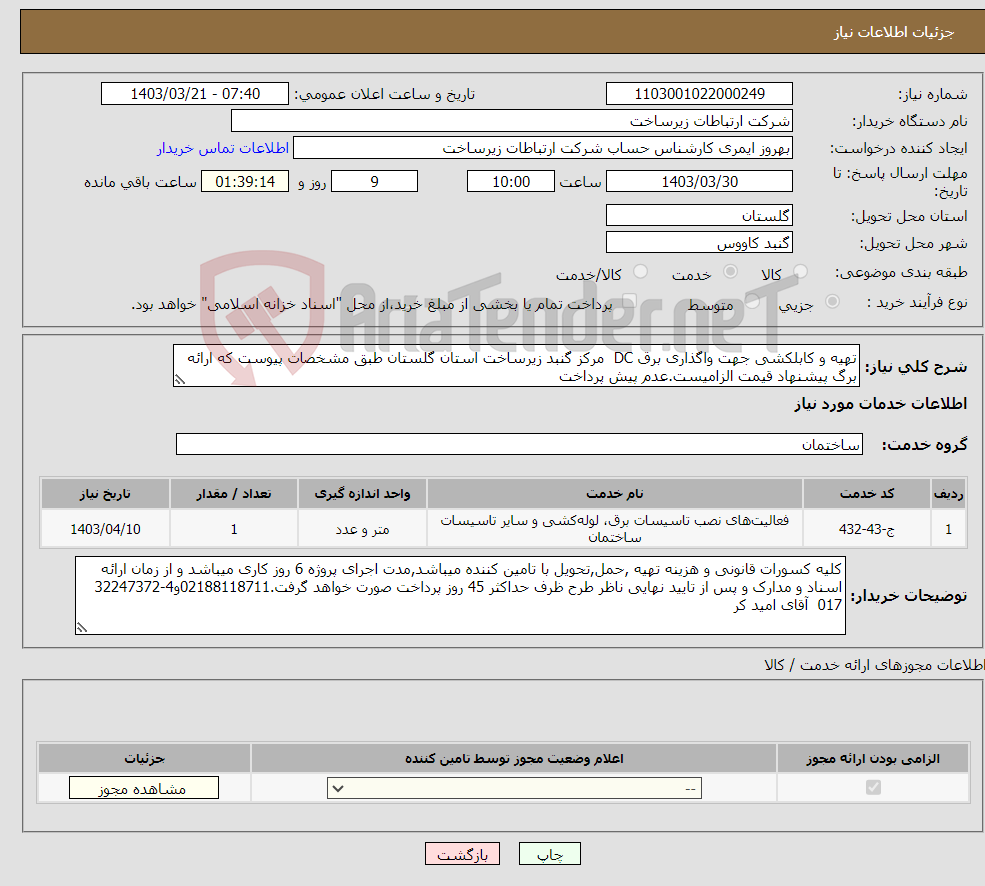Click the اعلام وضعیت مجوز توسط تامین کننده header
Image resolution: width=985 pixels, height=886 pixels.
pos(514,758)
